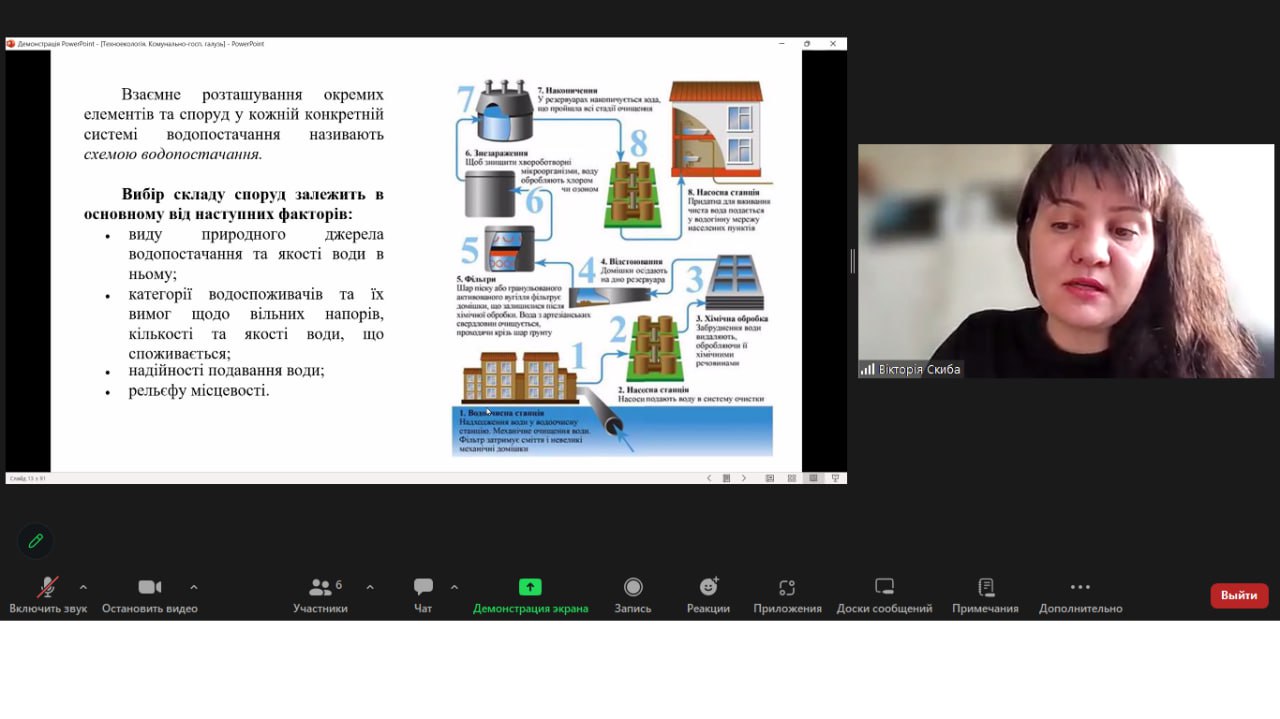Go to previous slide in PowerPoint status bar
The image size is (1280, 719).
tap(709, 478)
